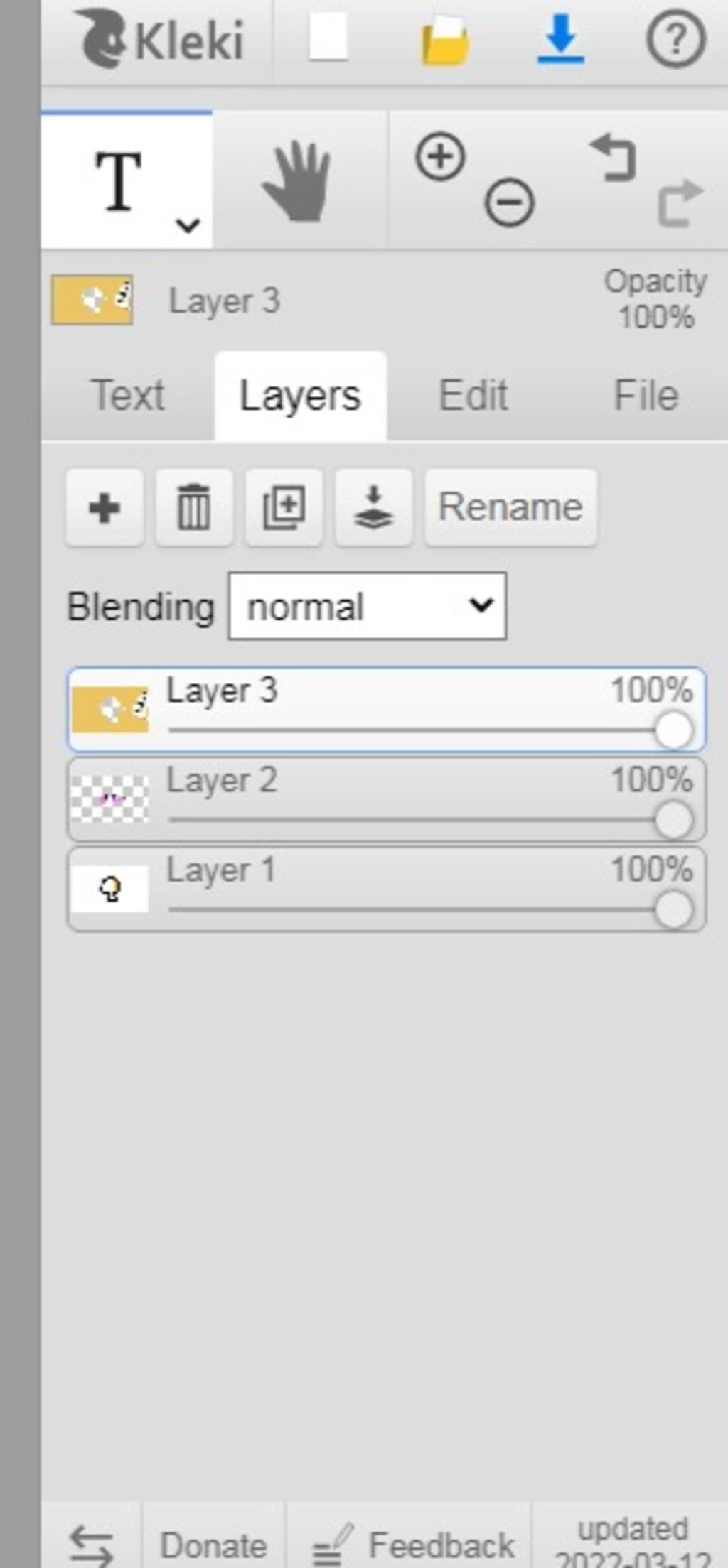Image resolution: width=728 pixels, height=1568 pixels.
Task: Add a new layer with plus button
Action: [105, 507]
